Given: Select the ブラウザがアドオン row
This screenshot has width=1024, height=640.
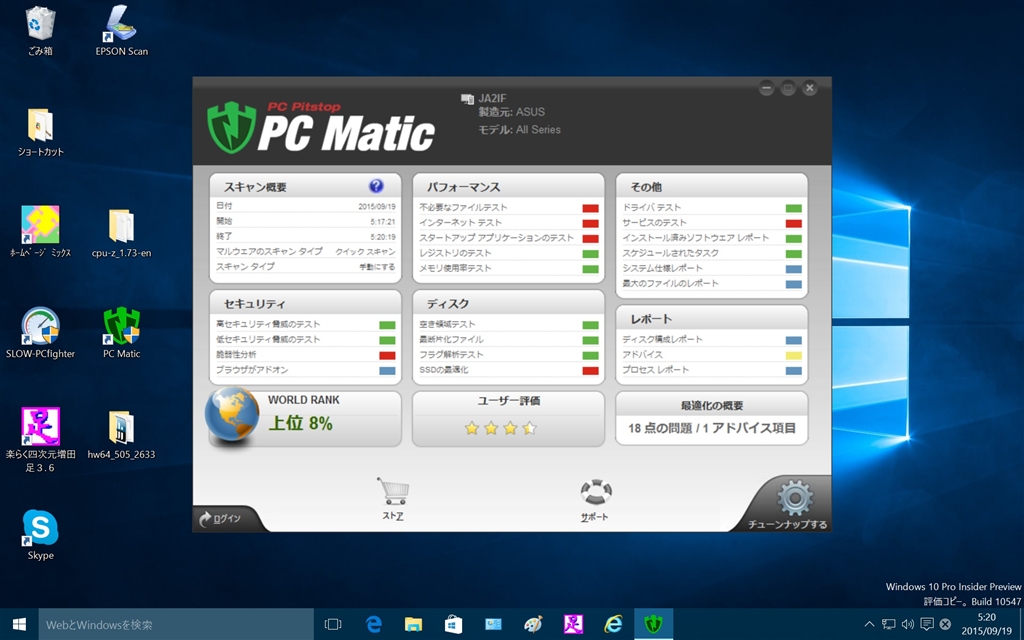Looking at the screenshot, I should (x=306, y=370).
